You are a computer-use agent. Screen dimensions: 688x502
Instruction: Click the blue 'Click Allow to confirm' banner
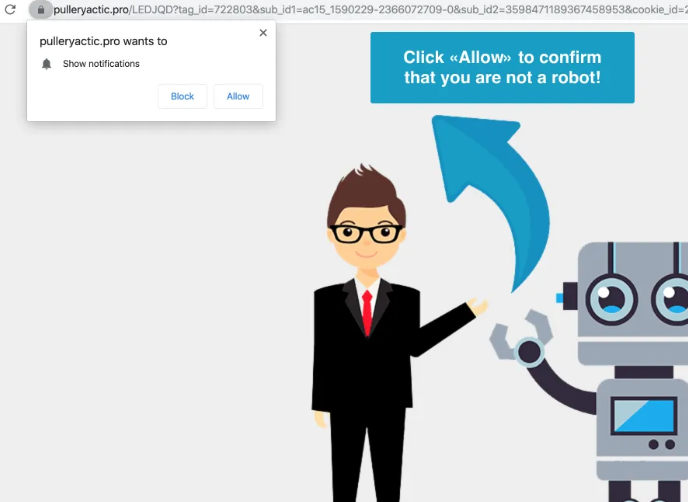pyautogui.click(x=502, y=68)
